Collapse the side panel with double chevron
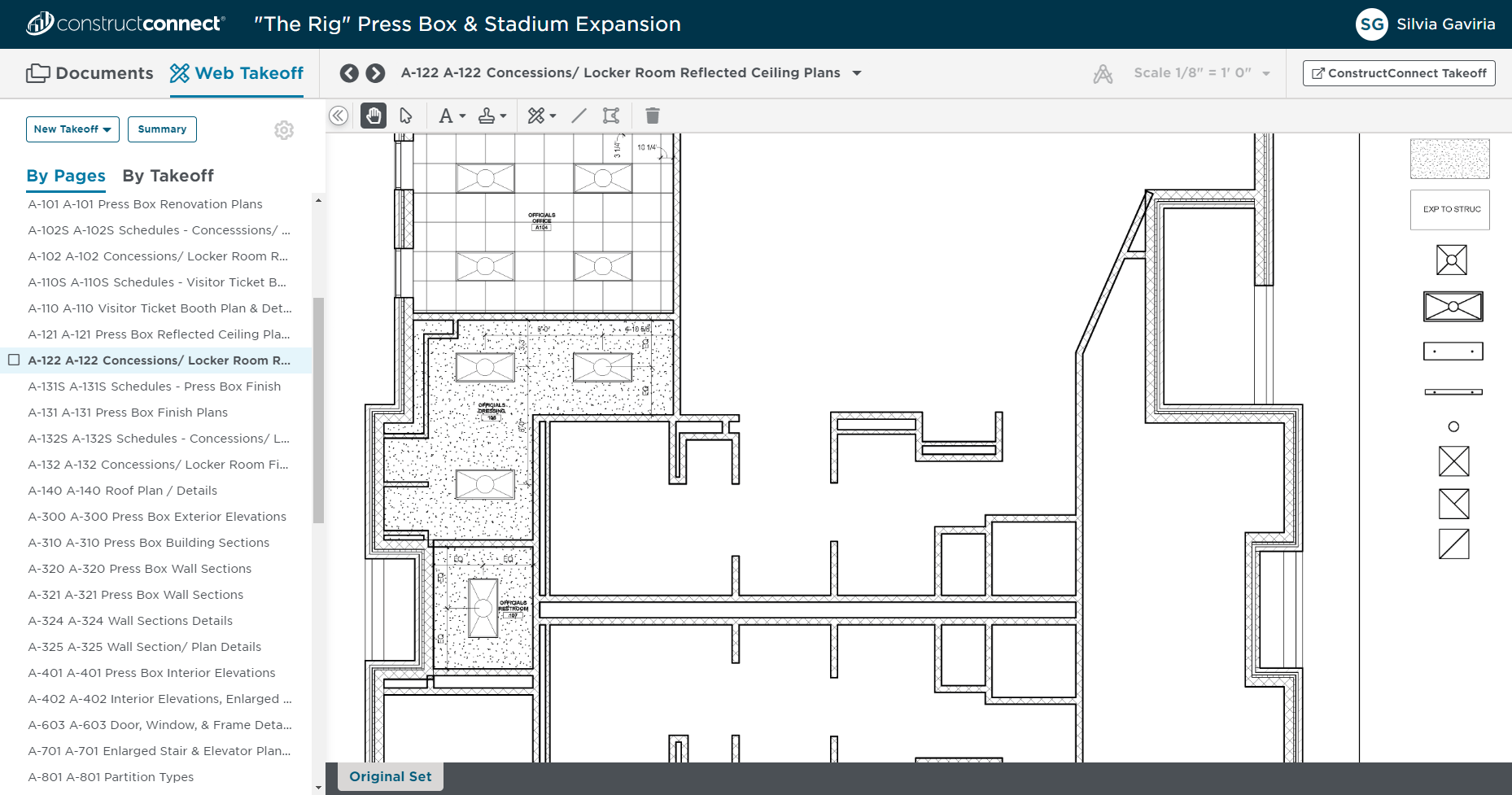This screenshot has height=795, width=1512. [x=339, y=116]
